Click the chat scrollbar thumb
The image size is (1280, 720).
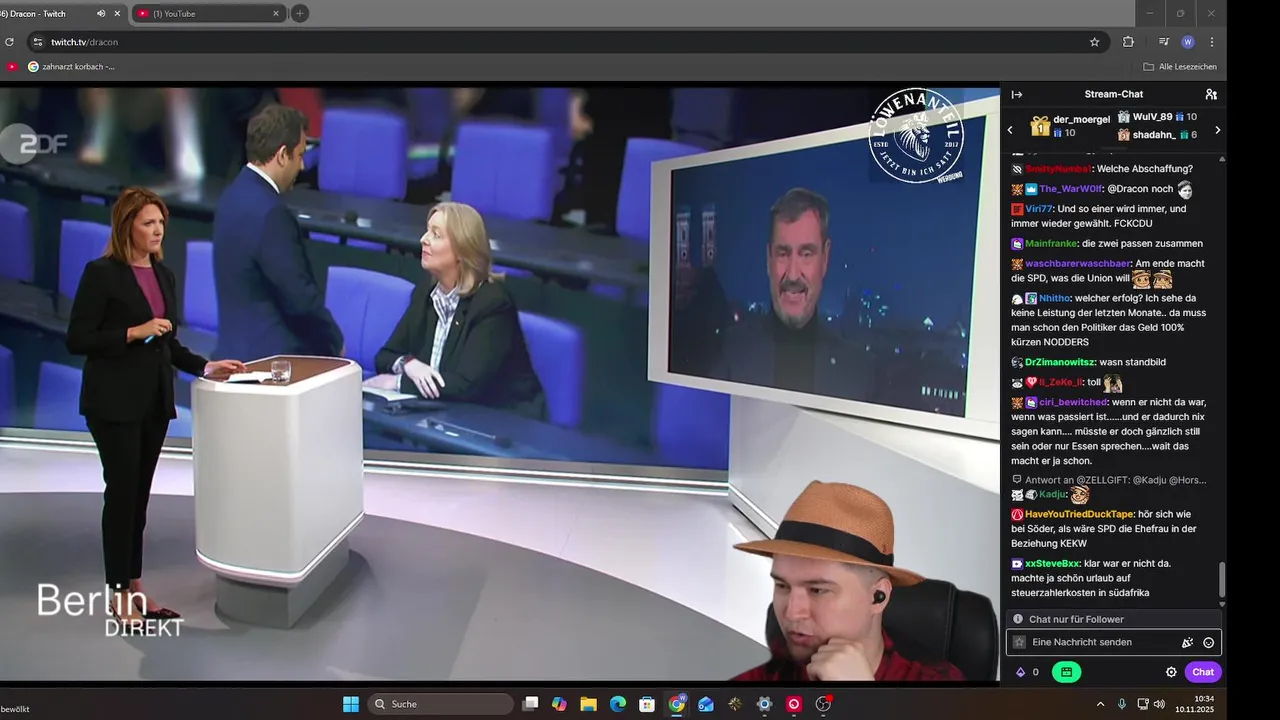[x=1221, y=578]
